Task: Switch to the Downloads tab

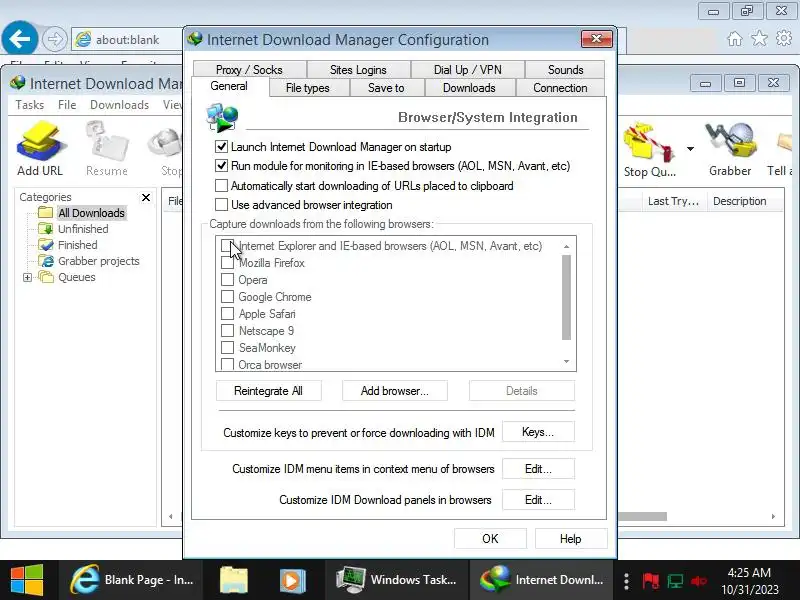Action: (469, 88)
